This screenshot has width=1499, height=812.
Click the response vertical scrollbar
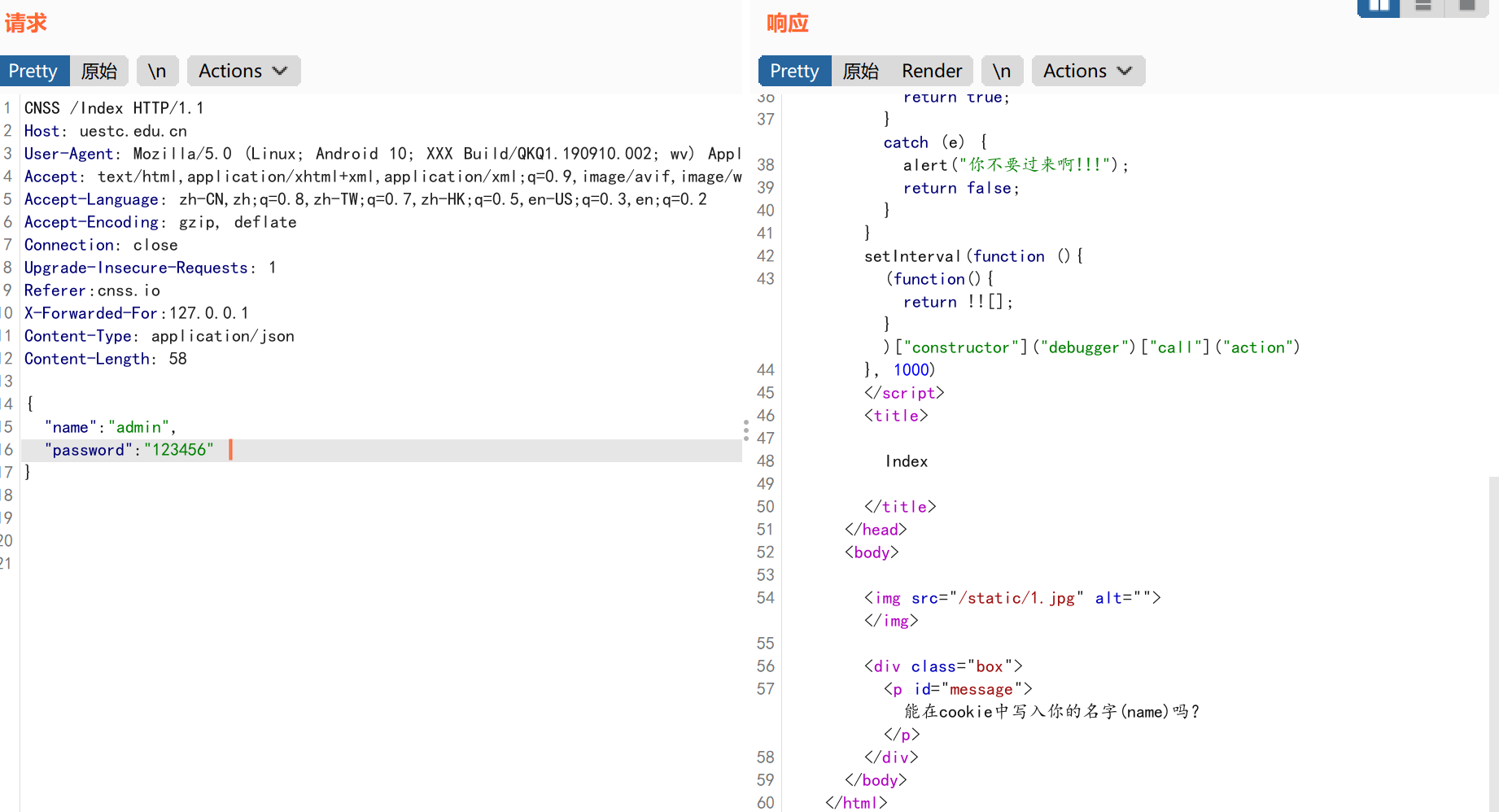(x=1493, y=643)
